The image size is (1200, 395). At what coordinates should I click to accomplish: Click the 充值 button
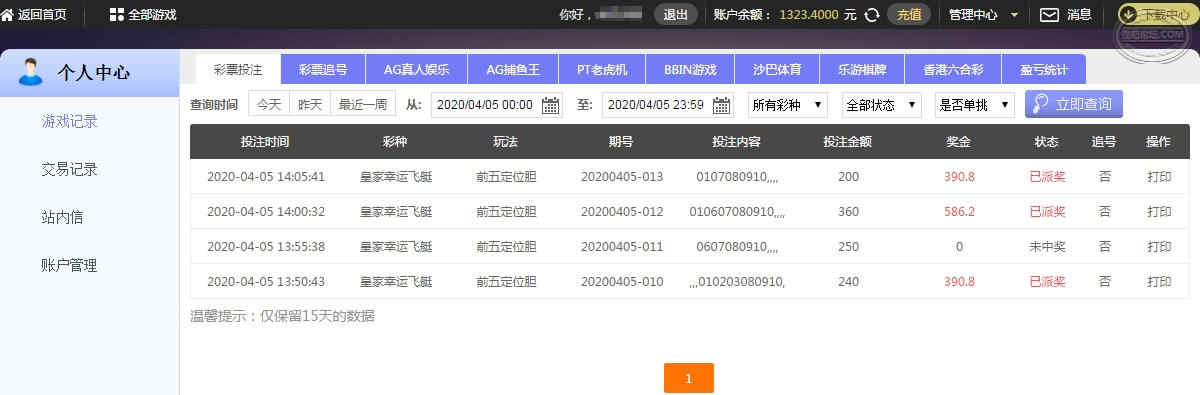coord(910,15)
